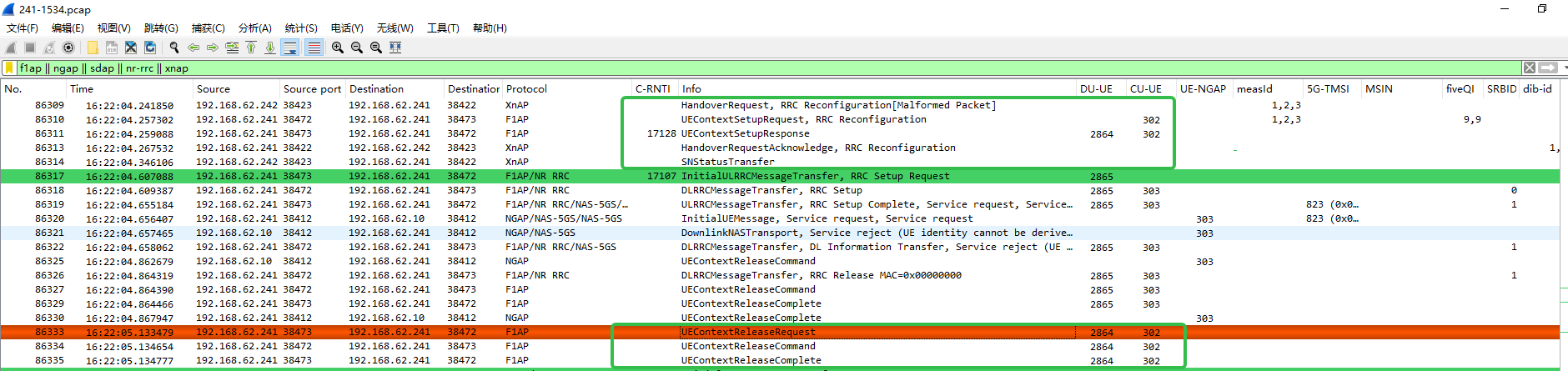This screenshot has width=1568, height=371.
Task: Sort by the C-RNTI column header
Action: [655, 88]
